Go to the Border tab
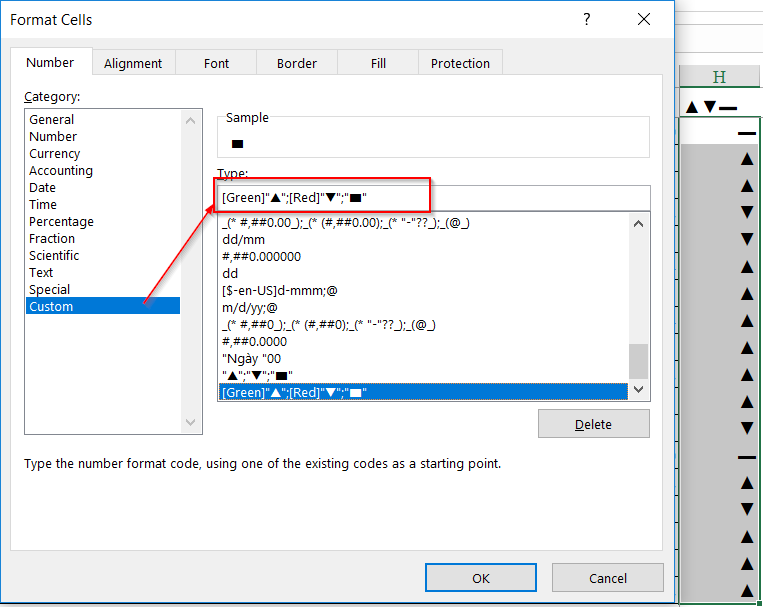 click(x=297, y=63)
